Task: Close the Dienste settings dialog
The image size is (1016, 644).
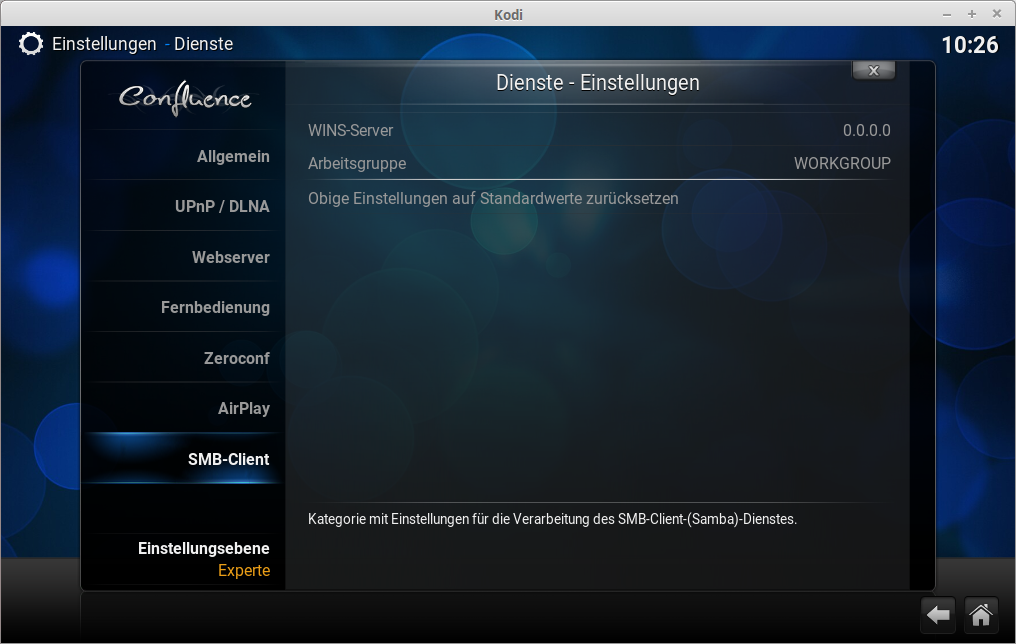Action: pos(873,70)
